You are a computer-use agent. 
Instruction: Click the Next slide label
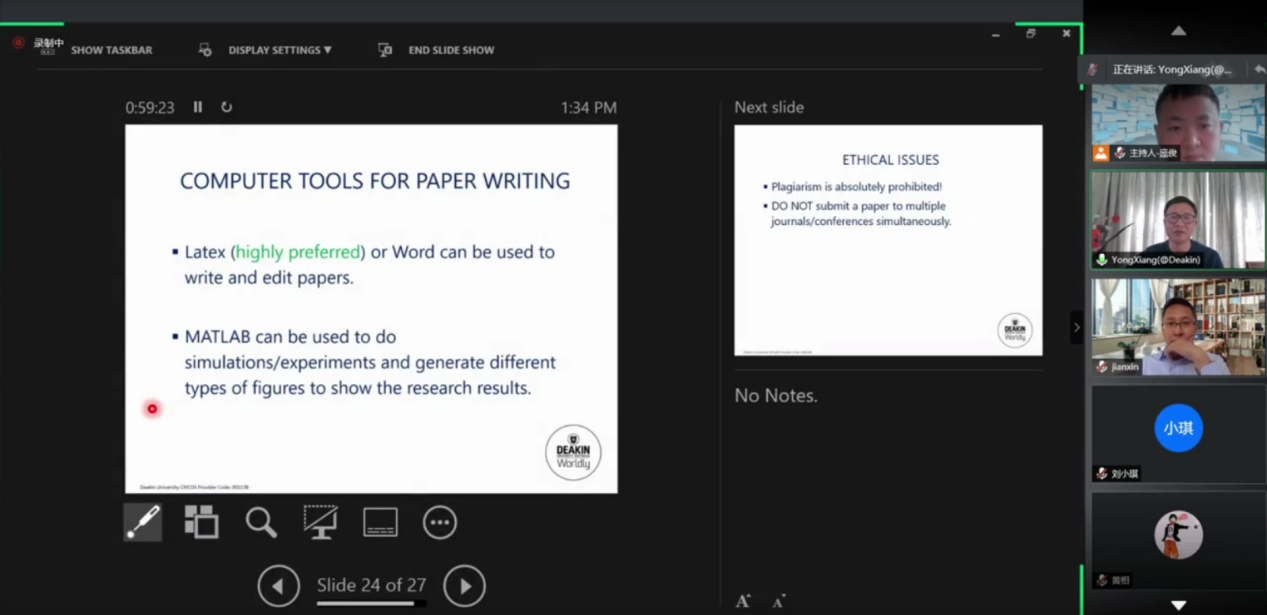tap(769, 107)
